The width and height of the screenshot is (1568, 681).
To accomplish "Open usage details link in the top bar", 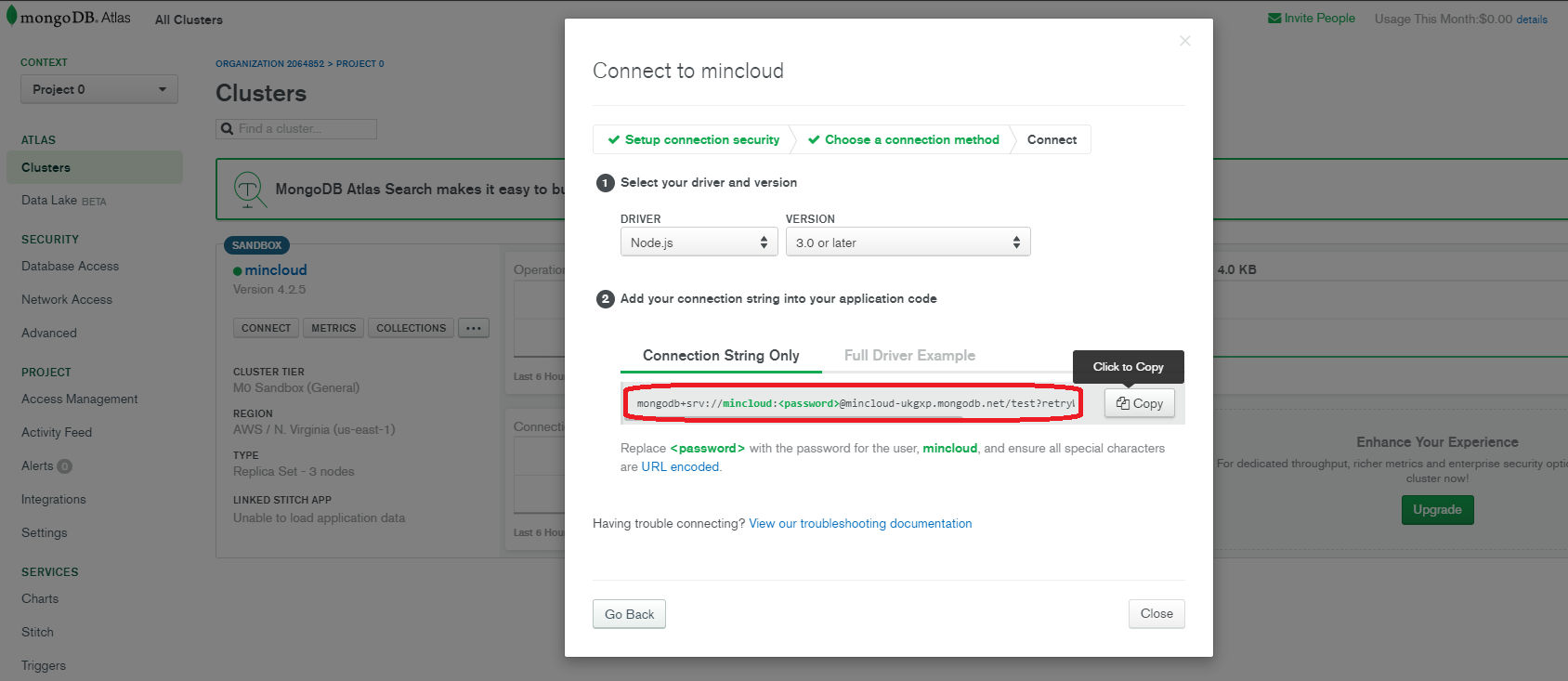I will (1532, 20).
